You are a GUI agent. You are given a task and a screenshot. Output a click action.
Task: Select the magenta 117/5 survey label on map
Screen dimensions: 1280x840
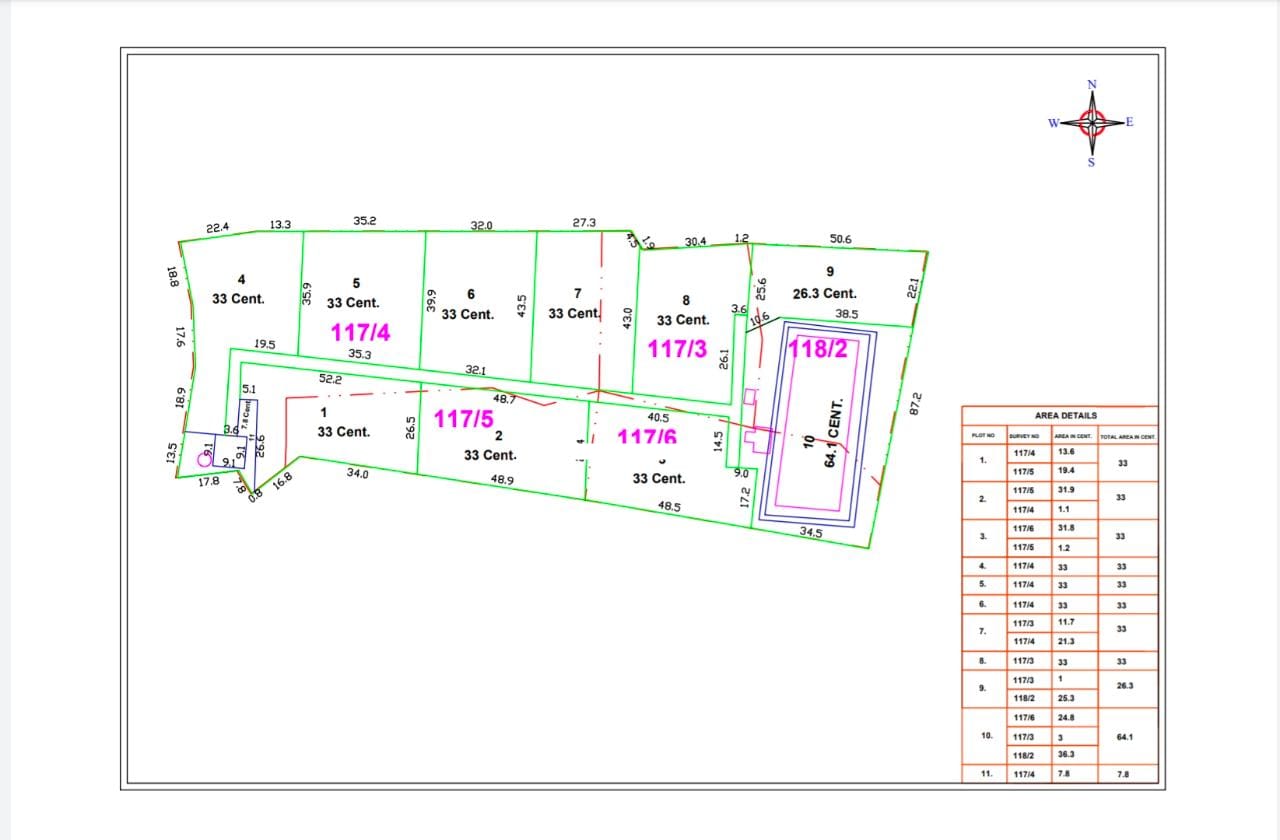464,418
